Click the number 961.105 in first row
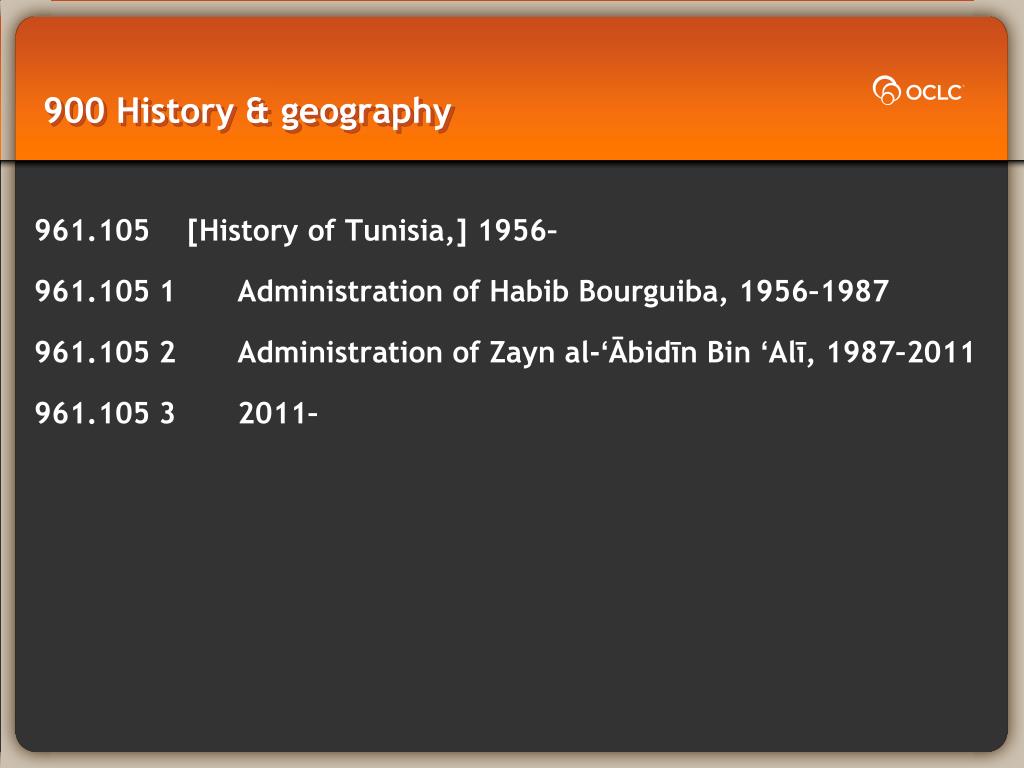This screenshot has width=1024, height=768. coord(92,231)
